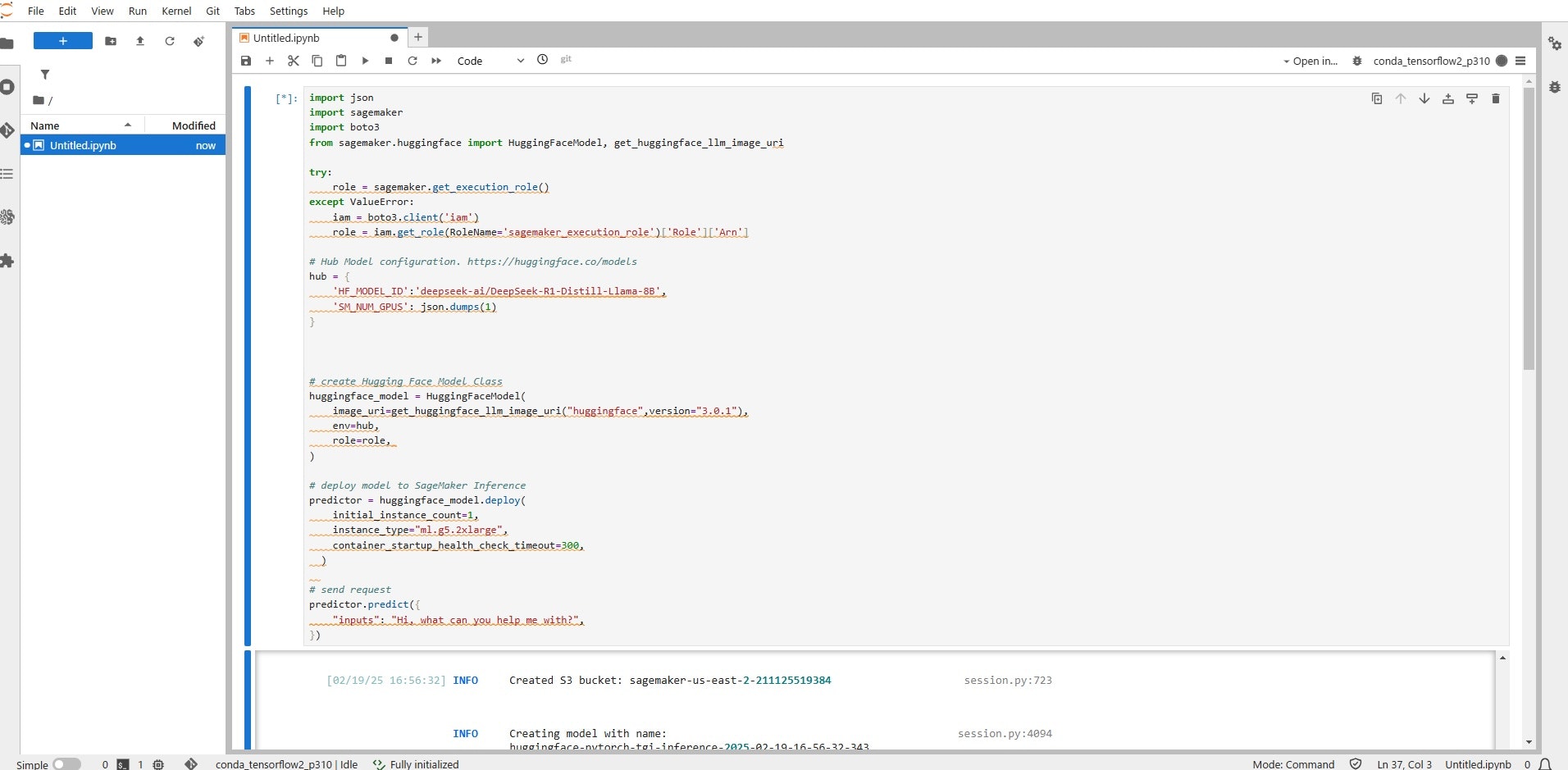The image size is (1568, 770).
Task: Switch kernel via conda_tensorflow2_p310 button
Action: 1432,61
